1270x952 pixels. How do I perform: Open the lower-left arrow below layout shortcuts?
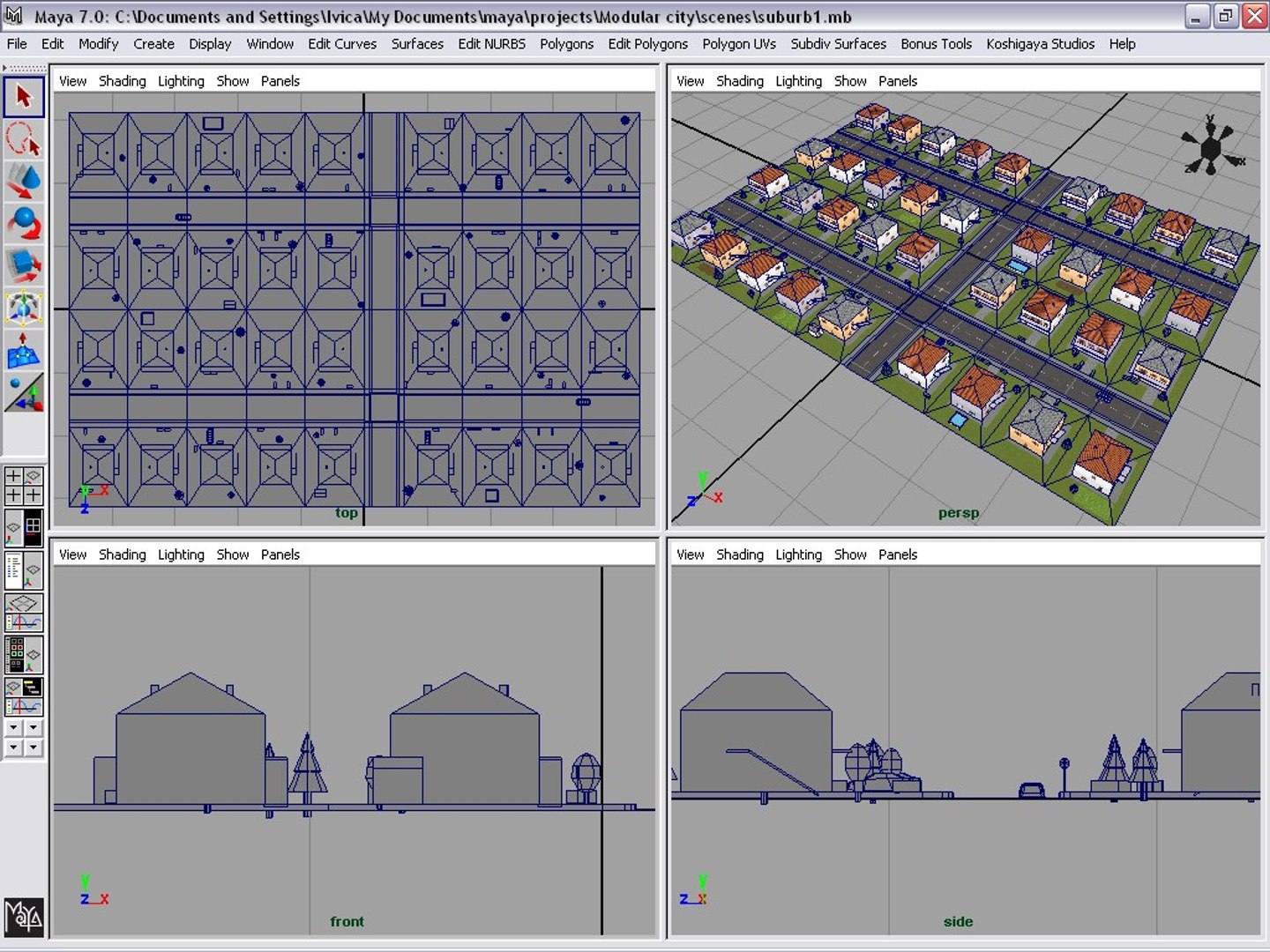(13, 747)
